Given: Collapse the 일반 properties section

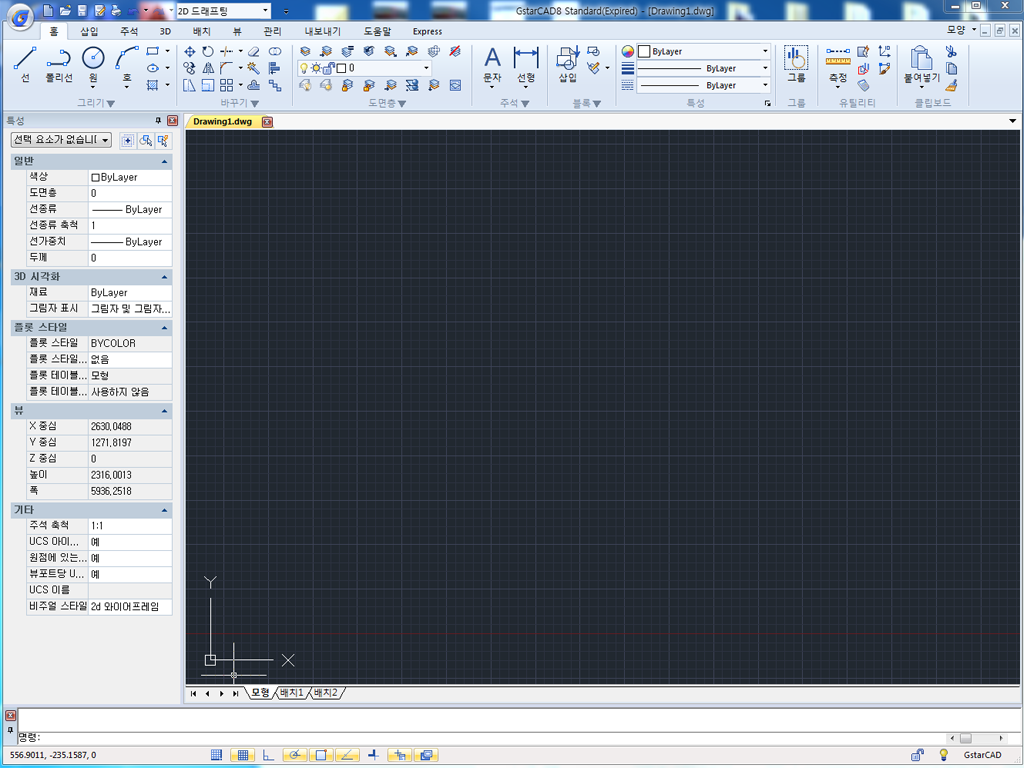Looking at the screenshot, I should click(x=164, y=161).
